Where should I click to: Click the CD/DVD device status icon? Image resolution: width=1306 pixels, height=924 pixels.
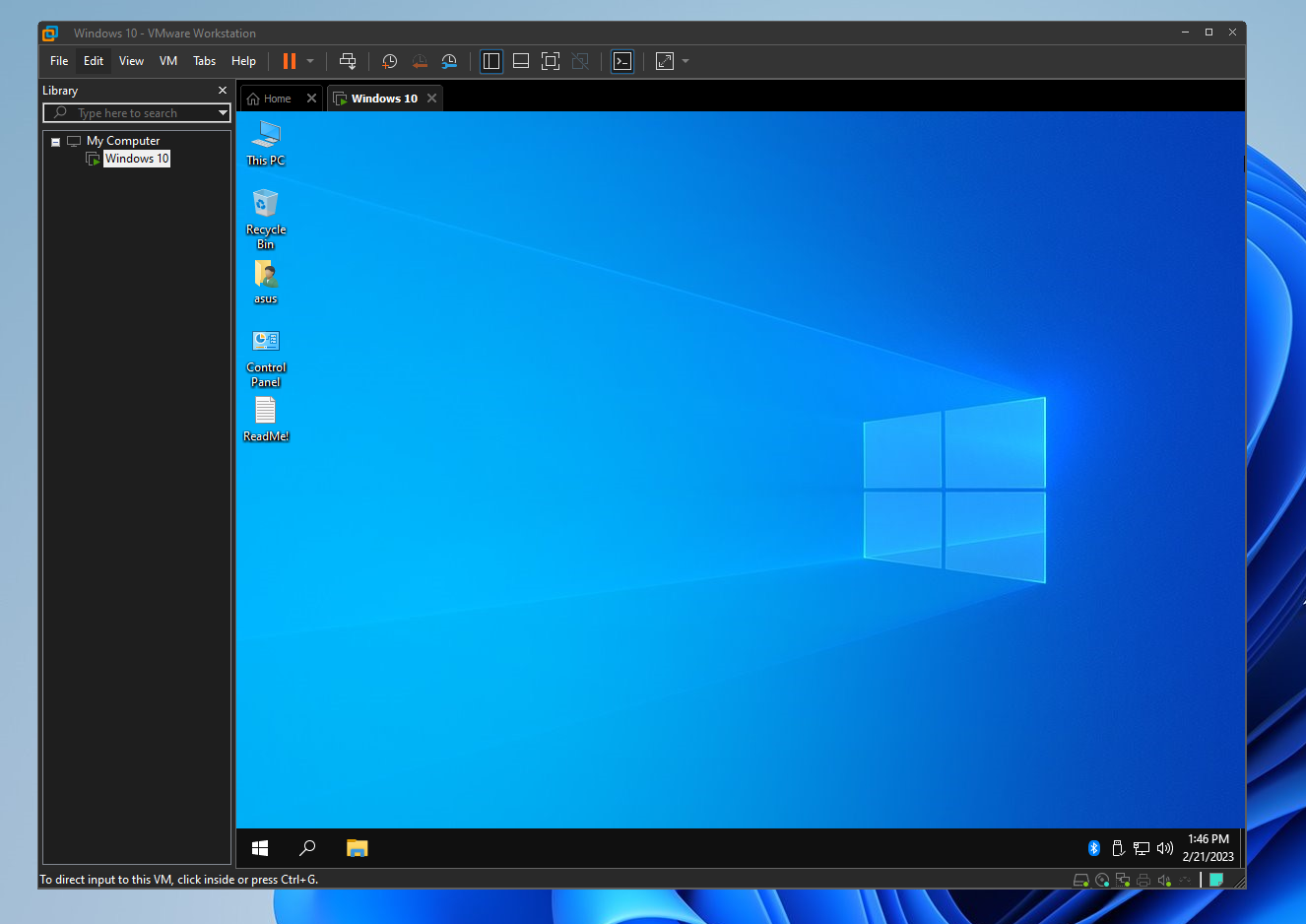1102,881
